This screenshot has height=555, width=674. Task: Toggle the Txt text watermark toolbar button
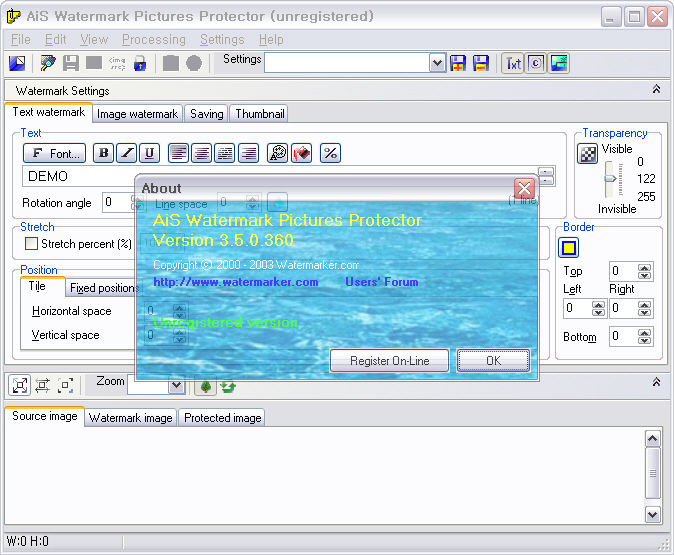pos(513,64)
